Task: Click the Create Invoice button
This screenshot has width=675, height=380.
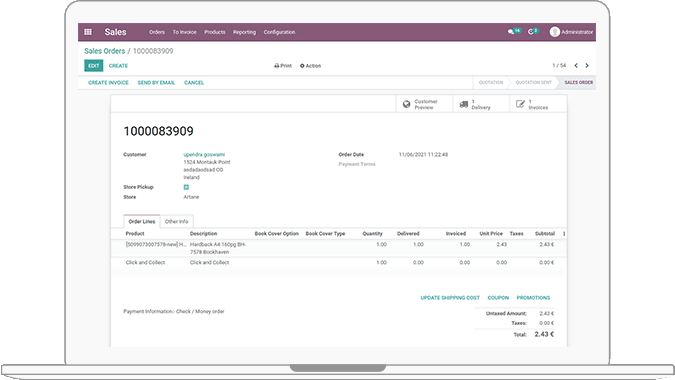Action: [108, 83]
